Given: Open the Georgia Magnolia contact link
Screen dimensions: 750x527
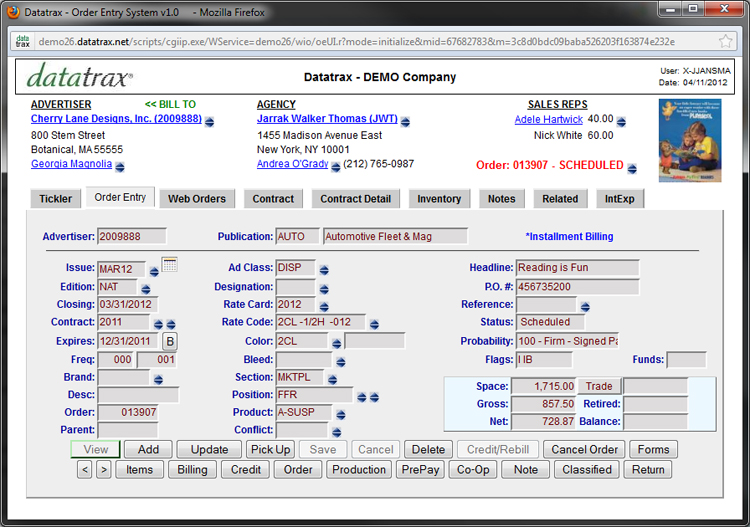Looking at the screenshot, I should 71,164.
